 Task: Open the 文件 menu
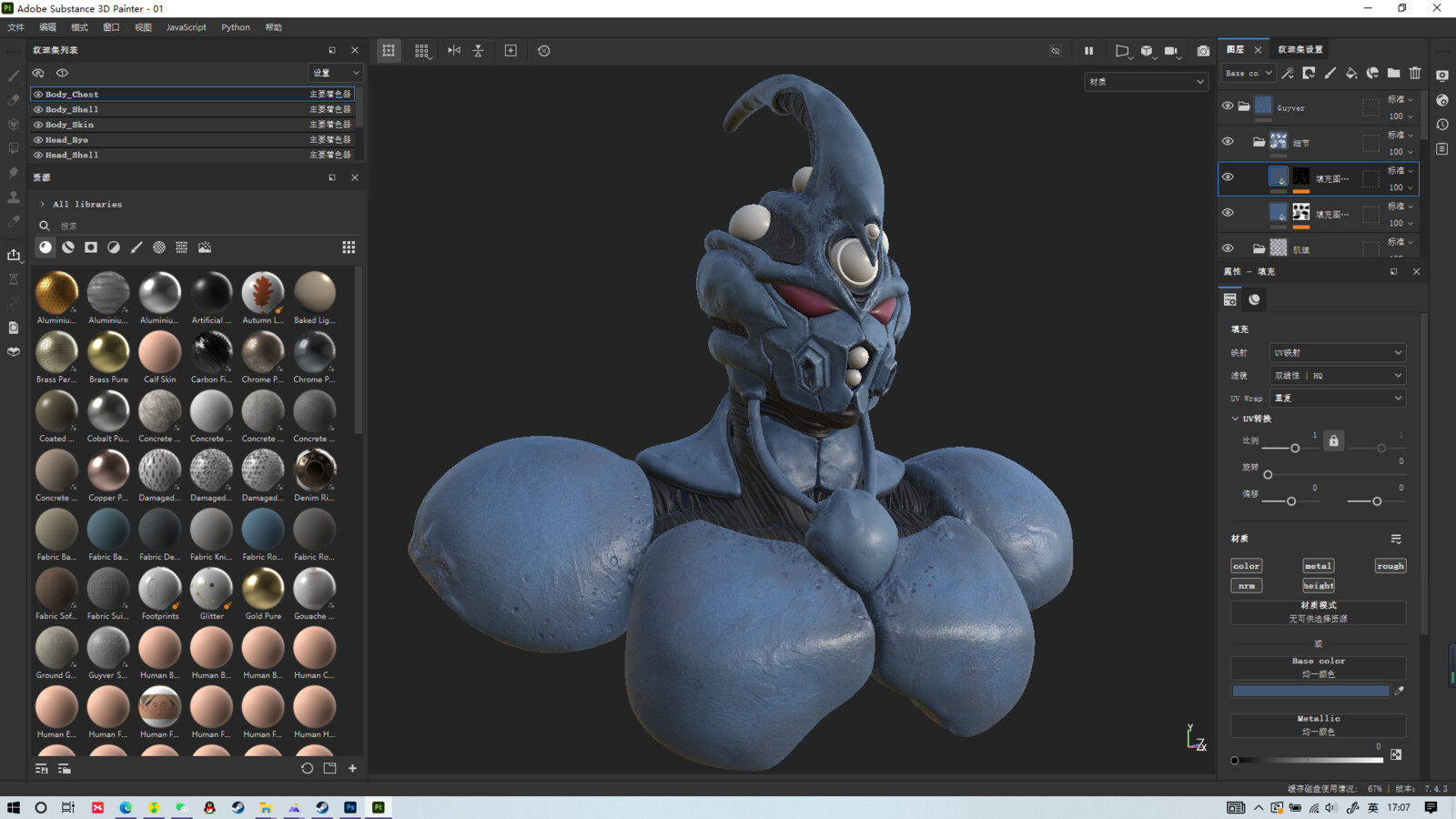click(16, 27)
